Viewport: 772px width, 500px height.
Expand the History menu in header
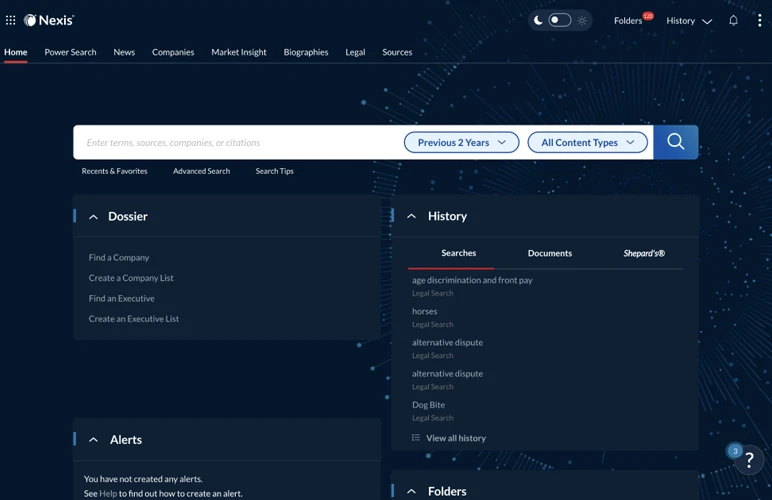(x=688, y=20)
